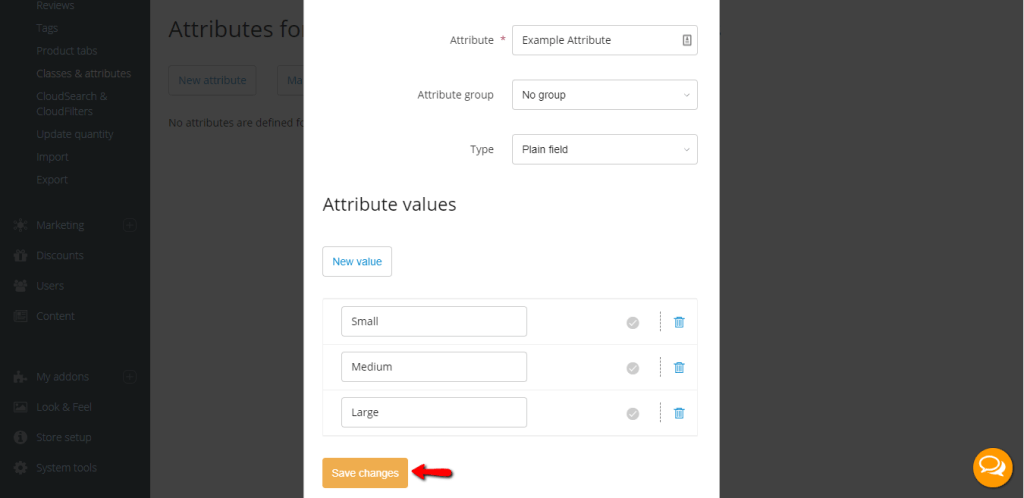Open the Discounts section
Image resolution: width=1024 pixels, height=498 pixels.
(x=59, y=255)
